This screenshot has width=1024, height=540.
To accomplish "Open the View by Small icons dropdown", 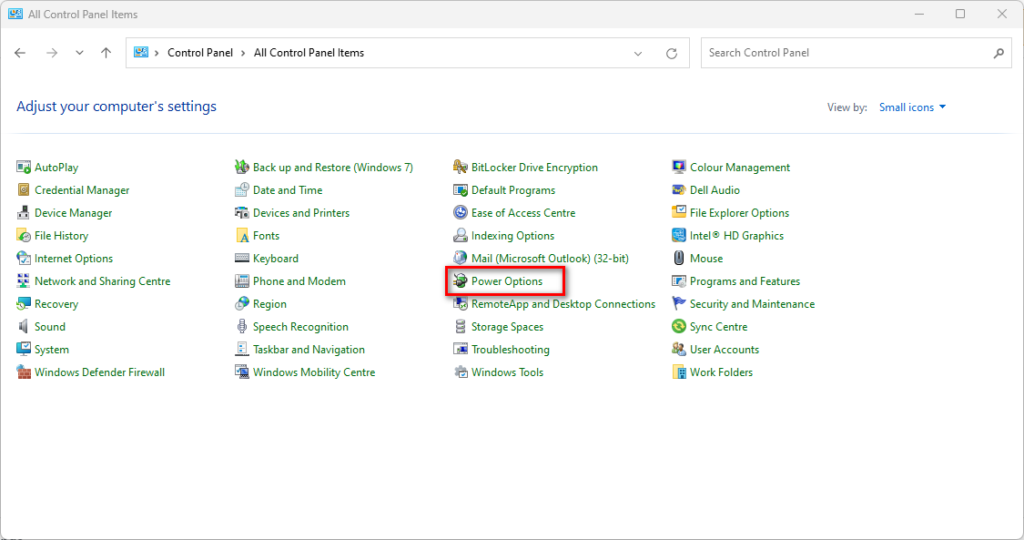I will pyautogui.click(x=912, y=107).
